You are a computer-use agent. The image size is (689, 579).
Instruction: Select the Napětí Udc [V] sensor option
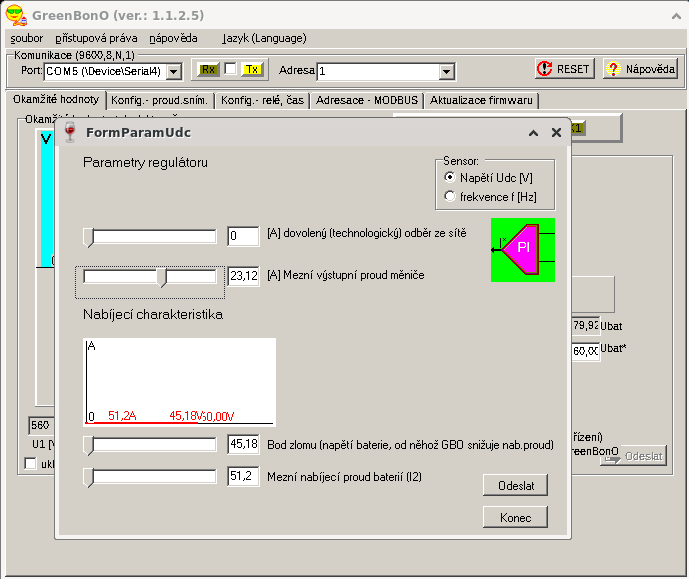489,178
